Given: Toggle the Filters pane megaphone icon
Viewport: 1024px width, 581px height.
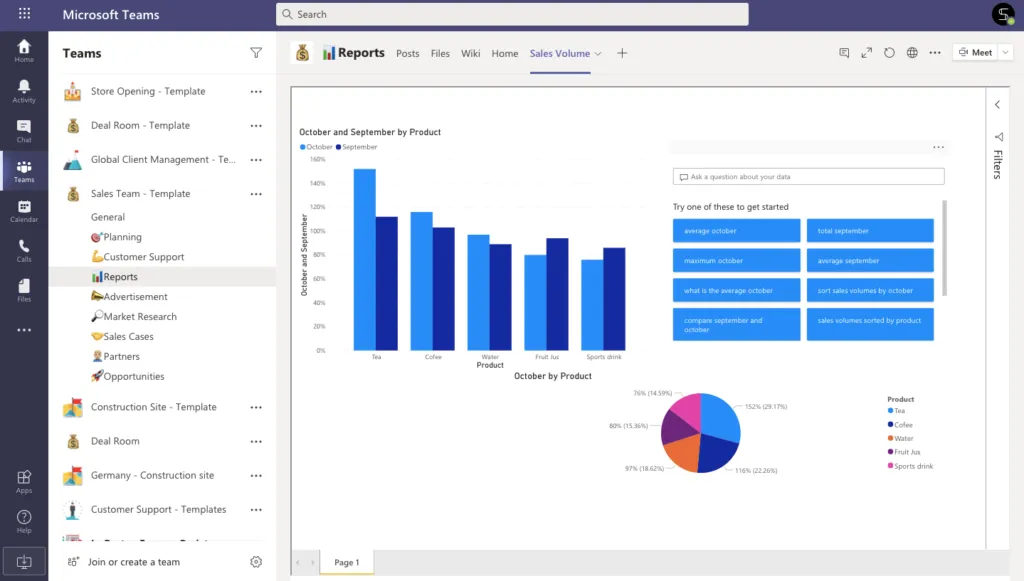Looking at the screenshot, I should pos(999,137).
